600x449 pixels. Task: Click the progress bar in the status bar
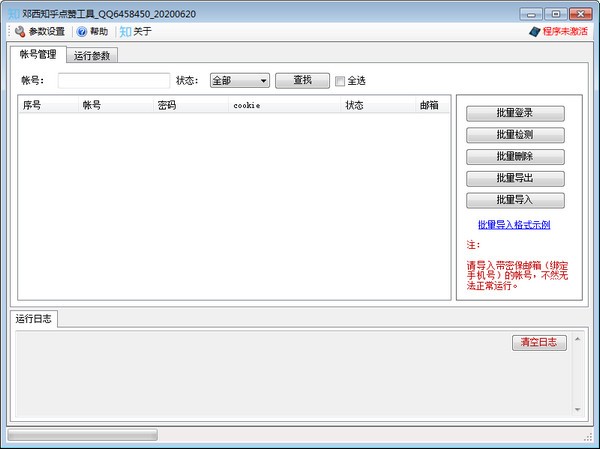pos(82,435)
